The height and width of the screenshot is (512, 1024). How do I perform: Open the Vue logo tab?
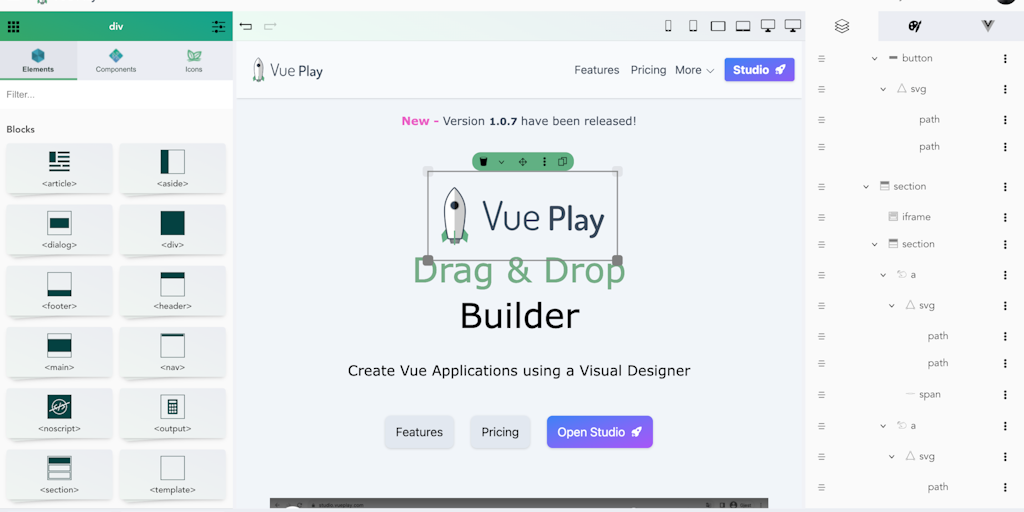tap(987, 26)
